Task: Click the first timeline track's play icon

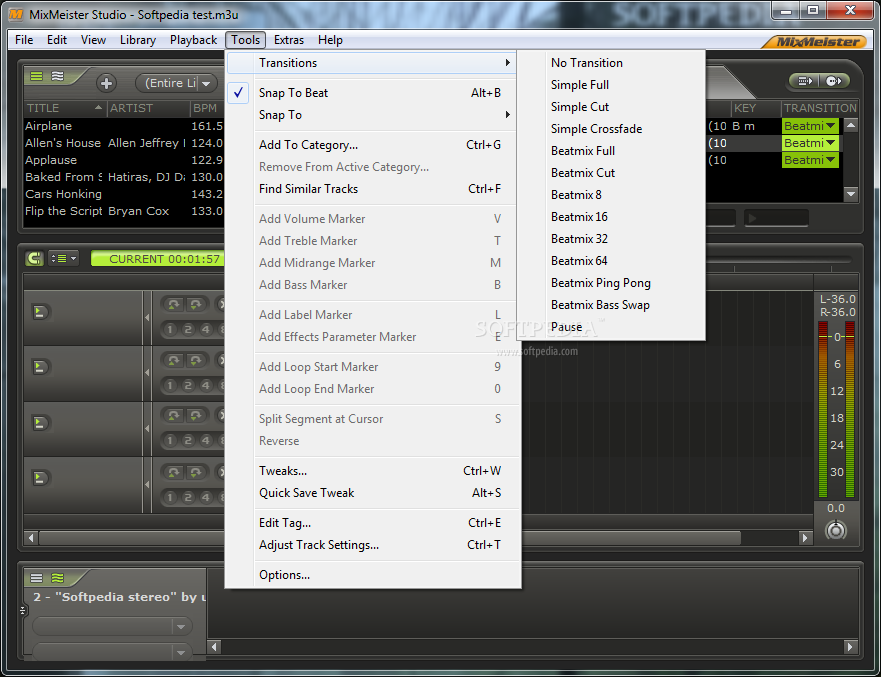Action: 40,312
